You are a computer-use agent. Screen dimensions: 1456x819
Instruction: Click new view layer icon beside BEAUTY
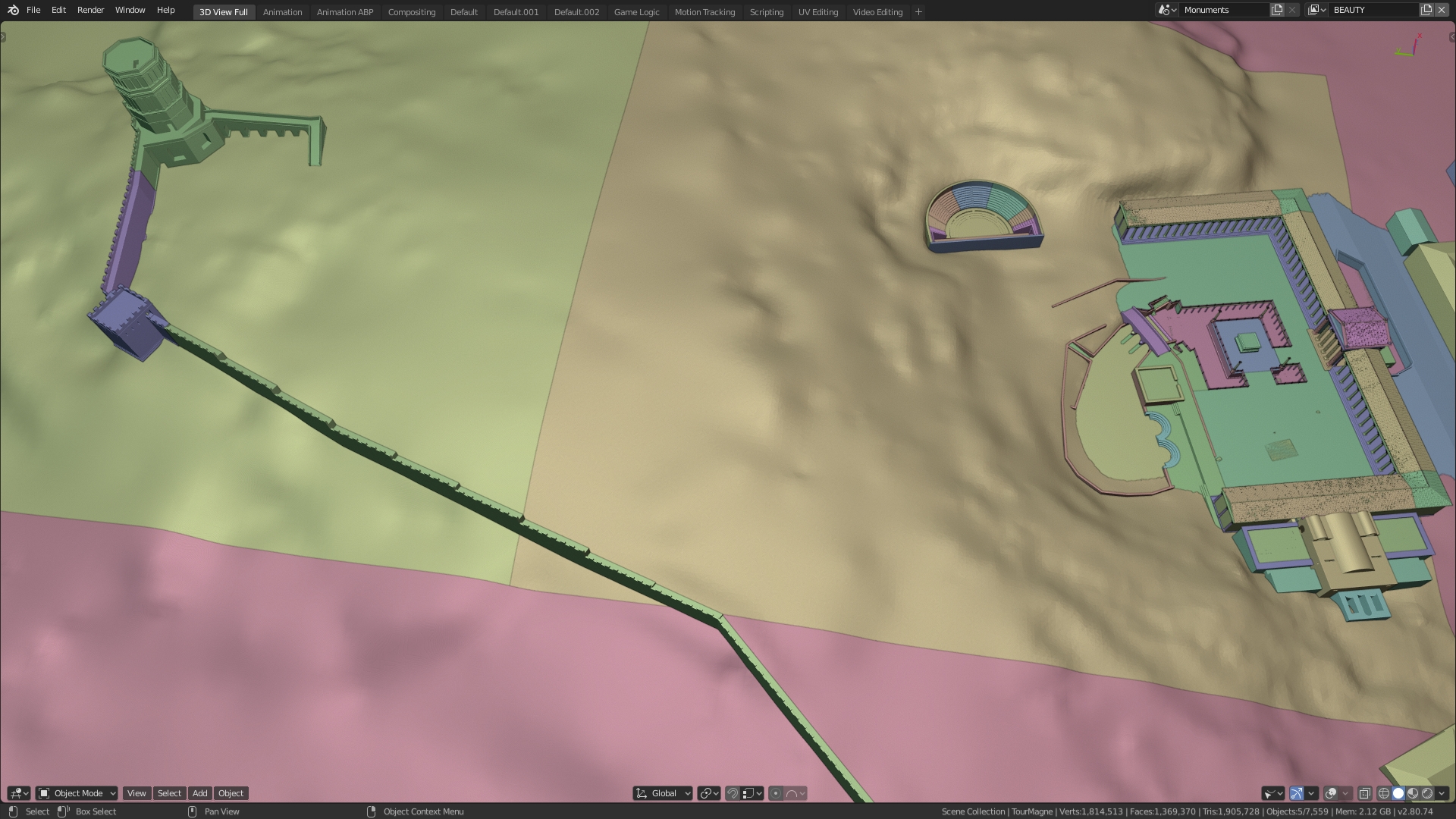point(1426,10)
